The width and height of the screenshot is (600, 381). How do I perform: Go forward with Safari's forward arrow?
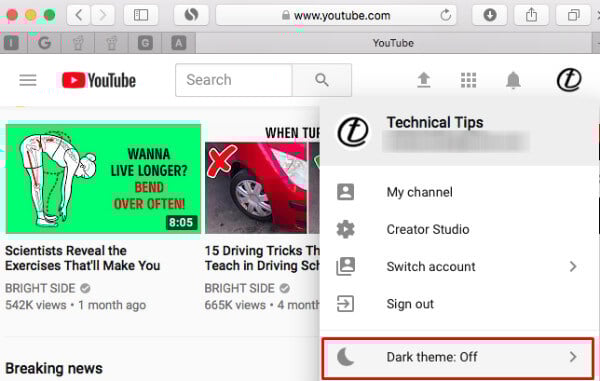102,15
